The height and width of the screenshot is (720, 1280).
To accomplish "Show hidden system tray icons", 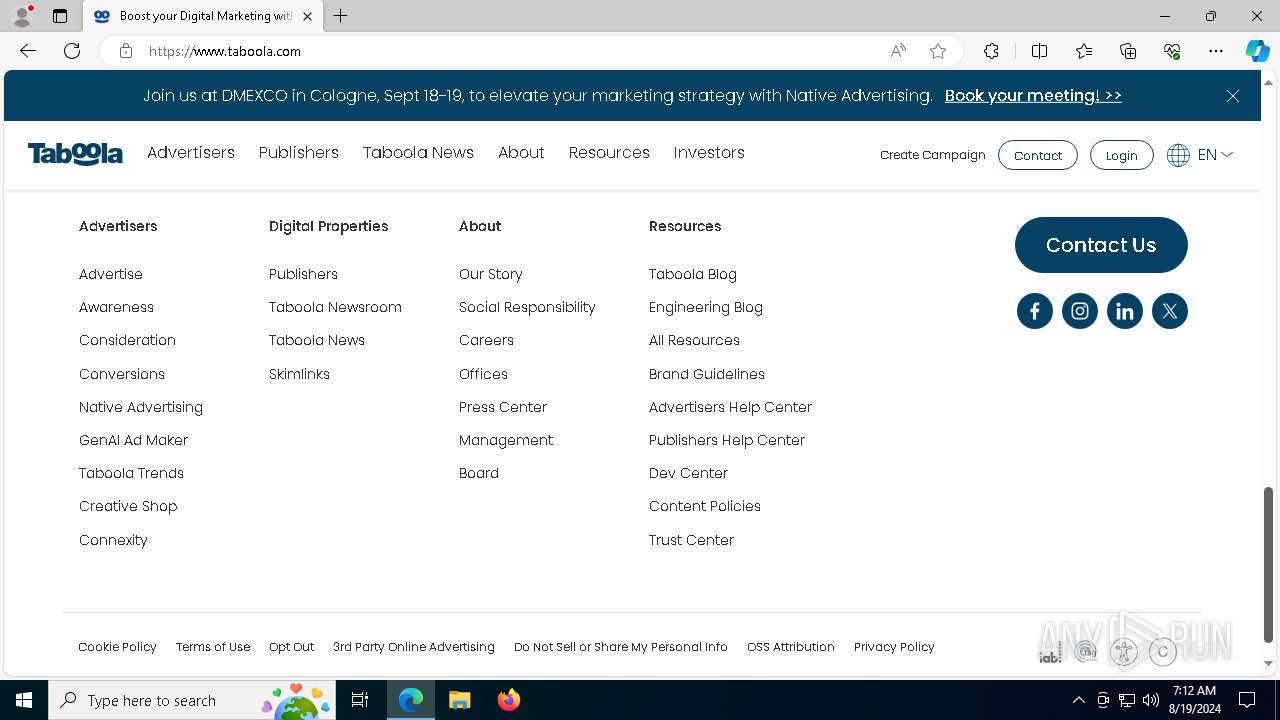I will [x=1078, y=700].
